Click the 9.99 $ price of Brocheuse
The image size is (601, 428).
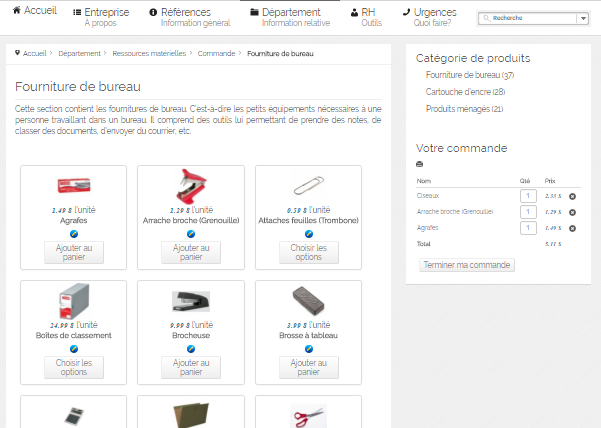(x=180, y=325)
